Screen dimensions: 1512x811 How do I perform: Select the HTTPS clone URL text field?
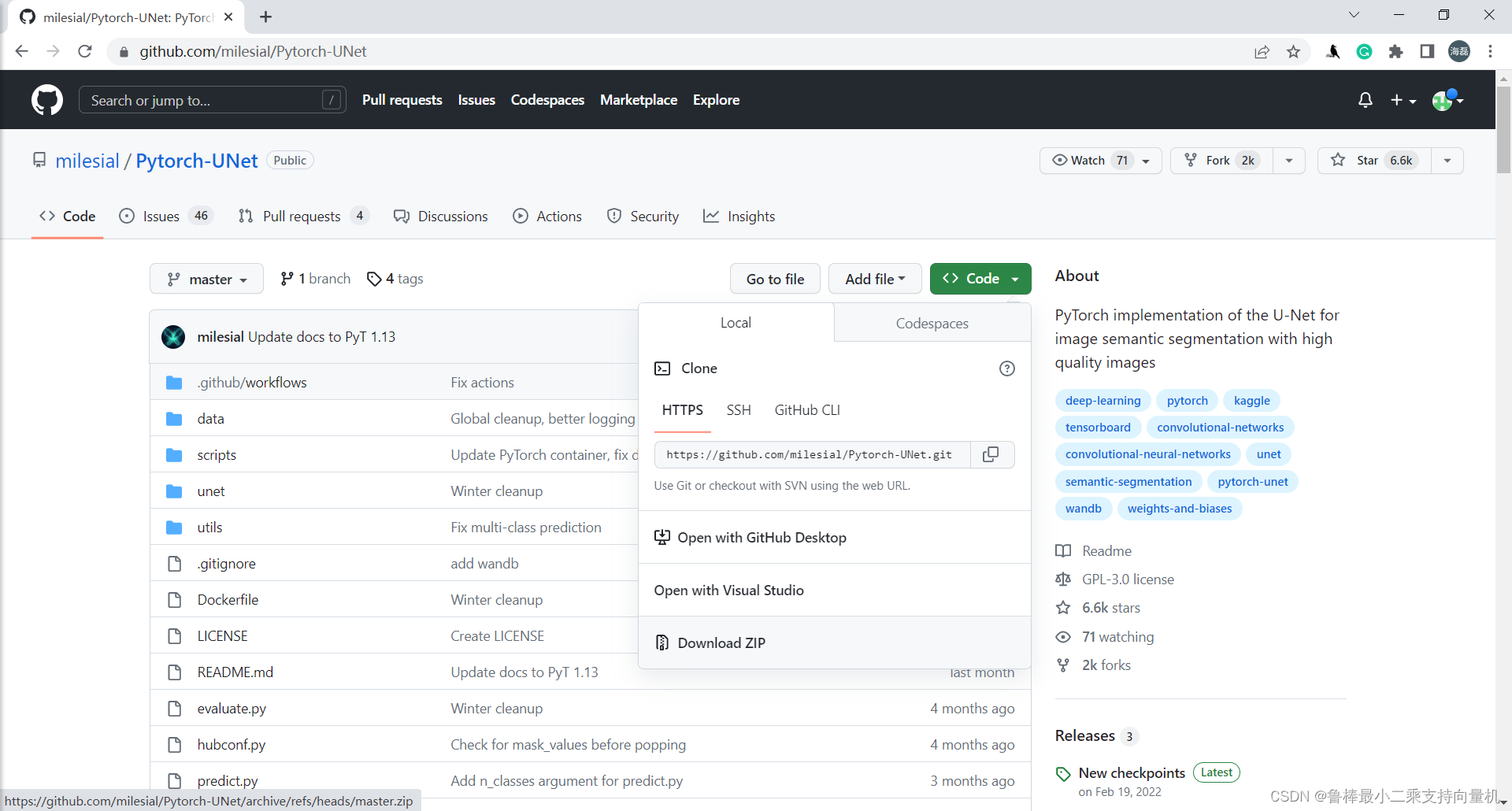pyautogui.click(x=812, y=454)
